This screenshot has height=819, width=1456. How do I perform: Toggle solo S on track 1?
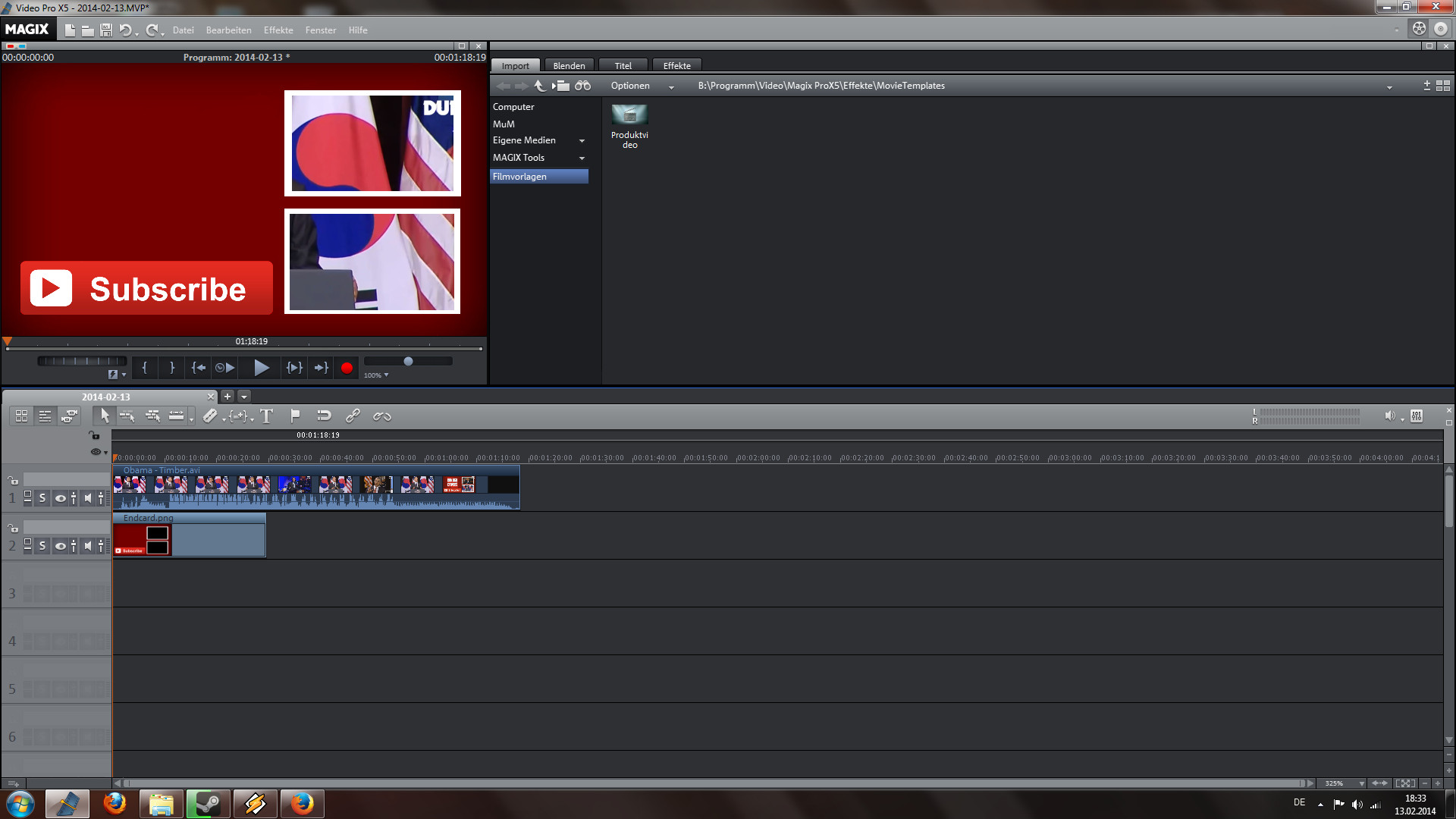42,498
